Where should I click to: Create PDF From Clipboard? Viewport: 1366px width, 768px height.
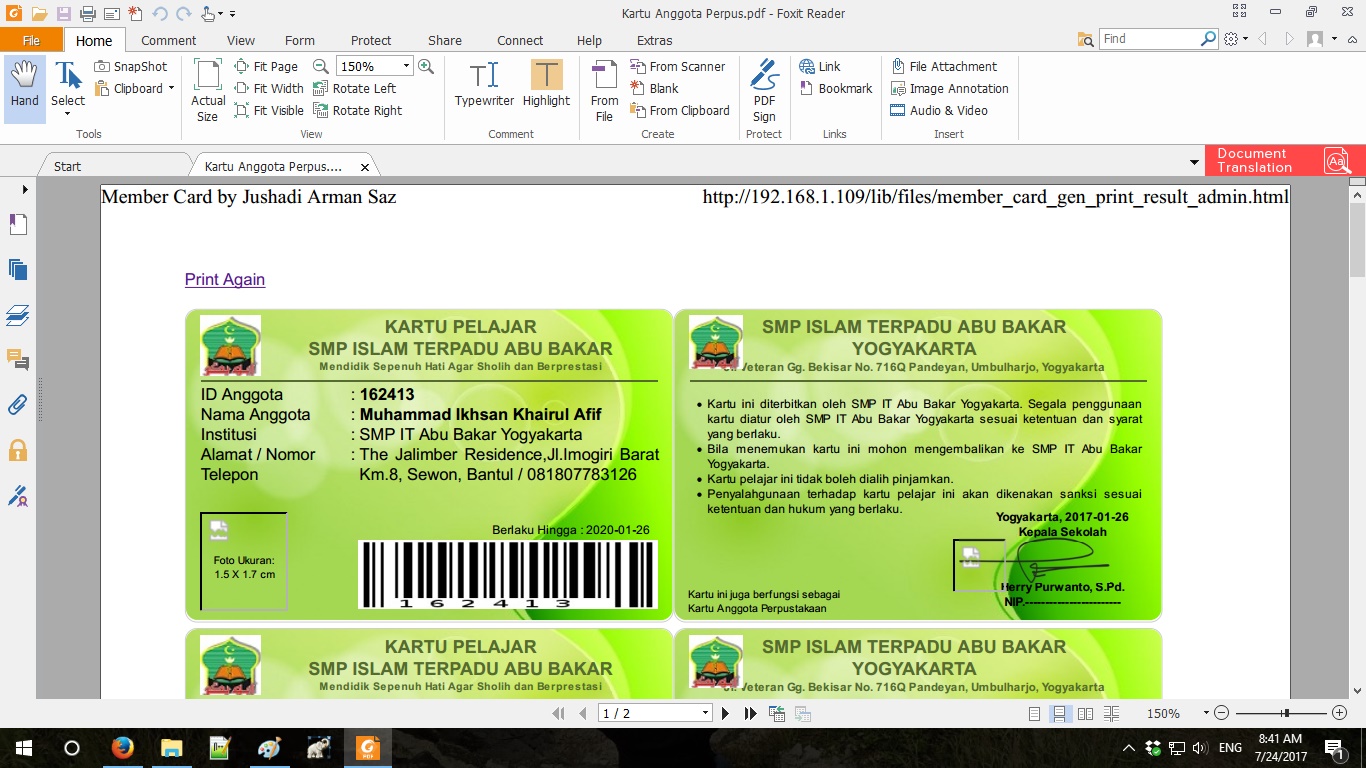click(x=680, y=110)
